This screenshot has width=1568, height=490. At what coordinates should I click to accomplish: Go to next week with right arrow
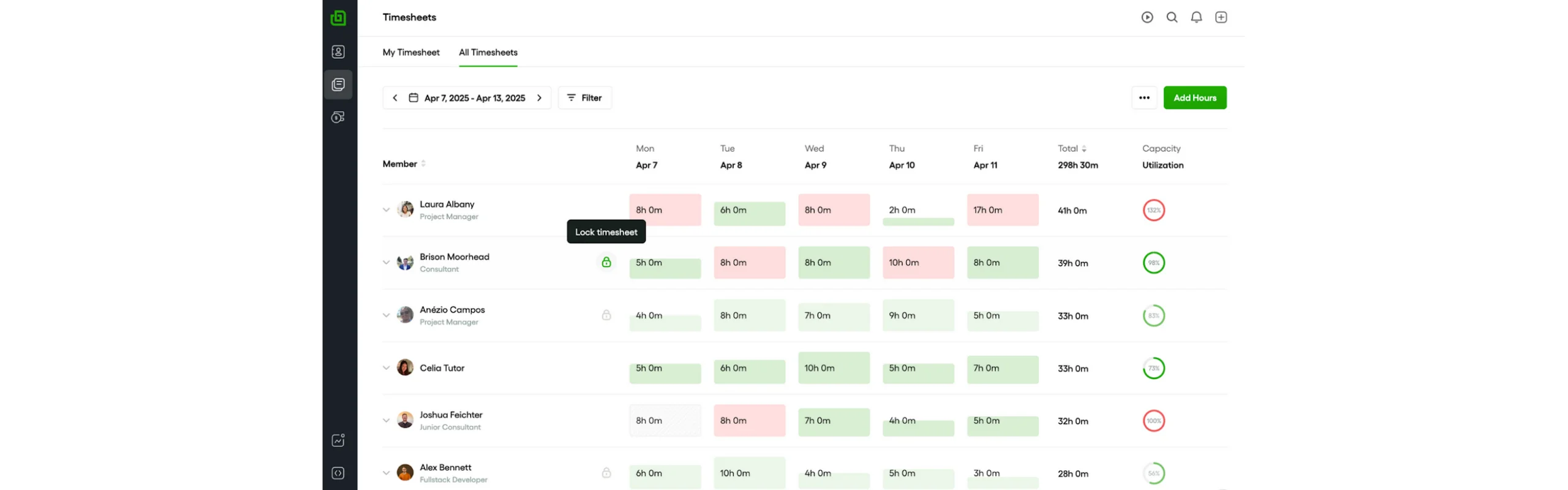(x=539, y=98)
